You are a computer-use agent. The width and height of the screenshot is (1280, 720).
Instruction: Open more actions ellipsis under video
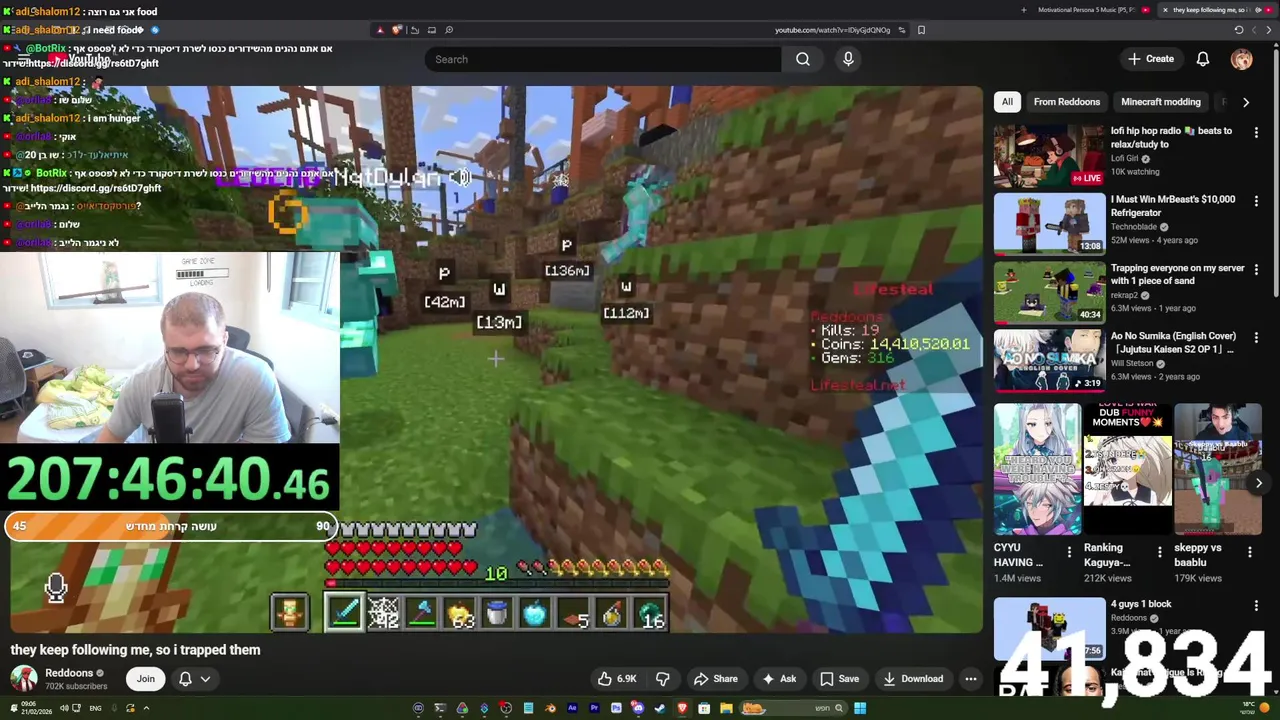coord(970,679)
